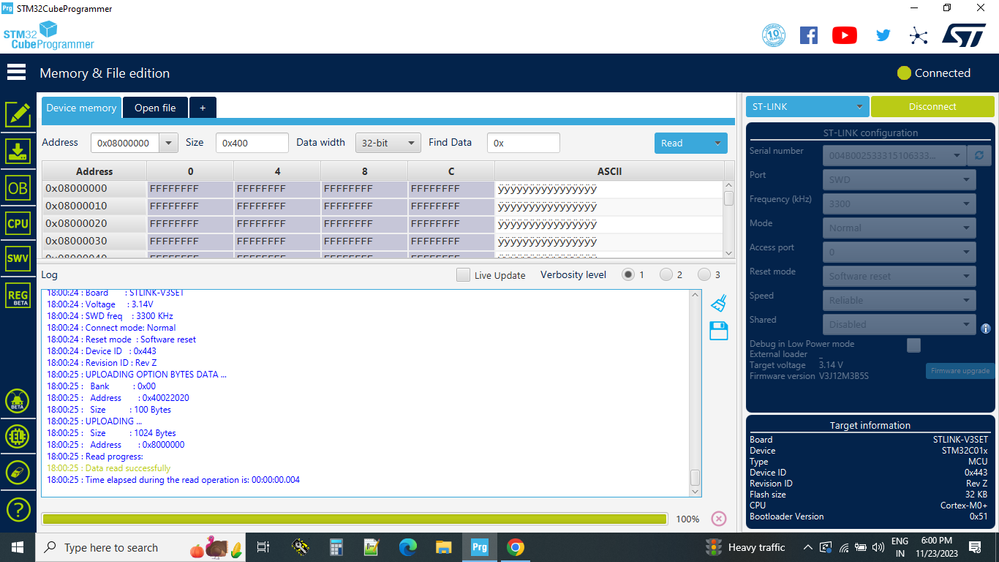Add a new tab with plus

(203, 108)
